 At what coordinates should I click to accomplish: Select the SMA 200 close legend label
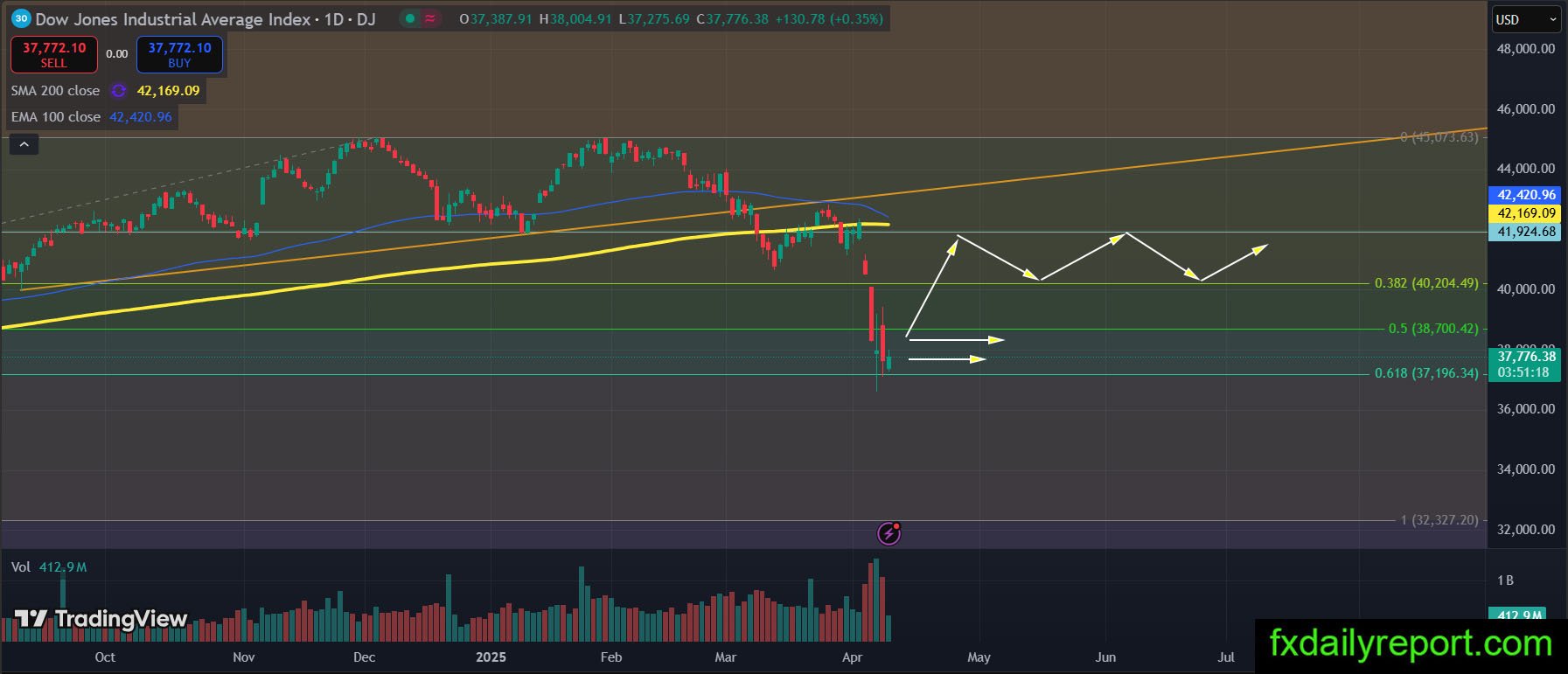(x=55, y=91)
